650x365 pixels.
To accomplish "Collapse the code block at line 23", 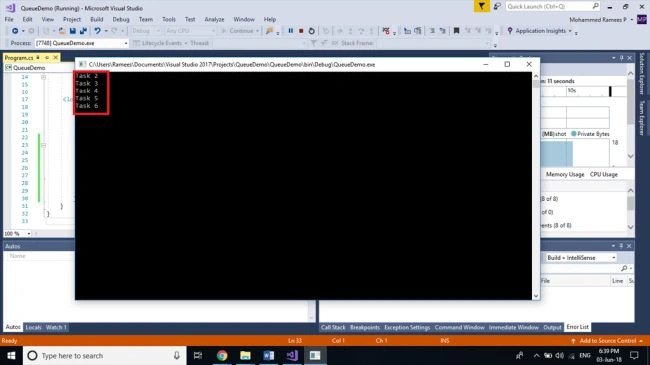I will pyautogui.click(x=43, y=145).
